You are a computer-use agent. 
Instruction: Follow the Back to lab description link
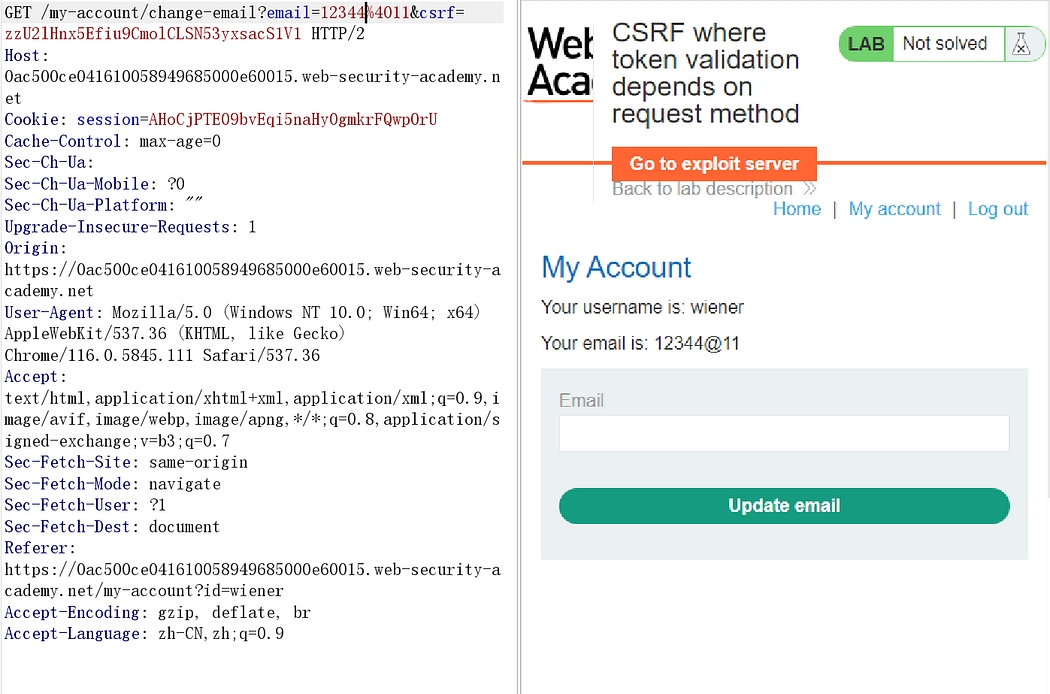click(702, 189)
